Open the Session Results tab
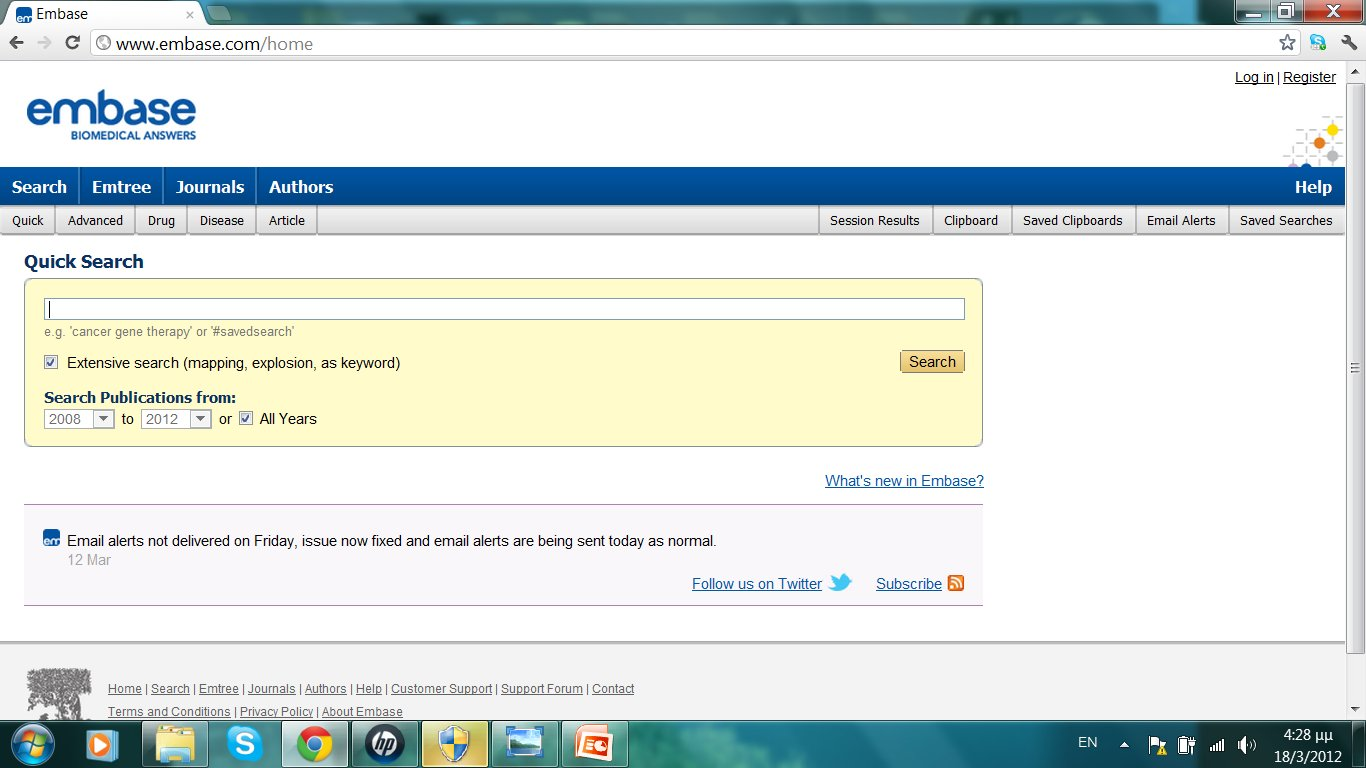 point(875,220)
